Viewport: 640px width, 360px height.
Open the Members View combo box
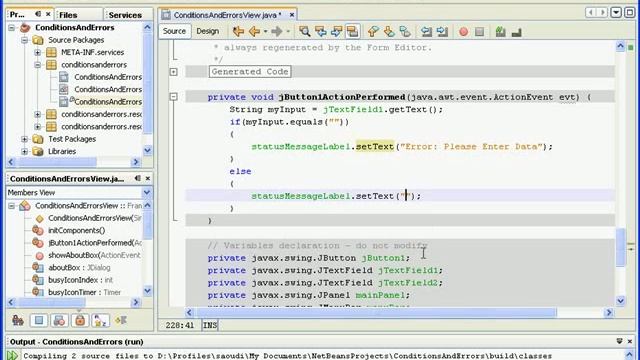79,192
